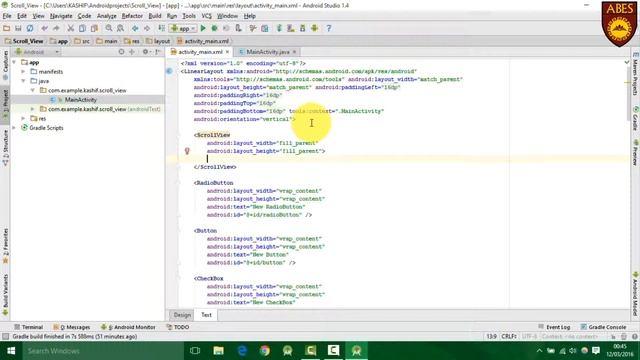Click the Attach debugger to process icon

pyautogui.click(x=238, y=28)
